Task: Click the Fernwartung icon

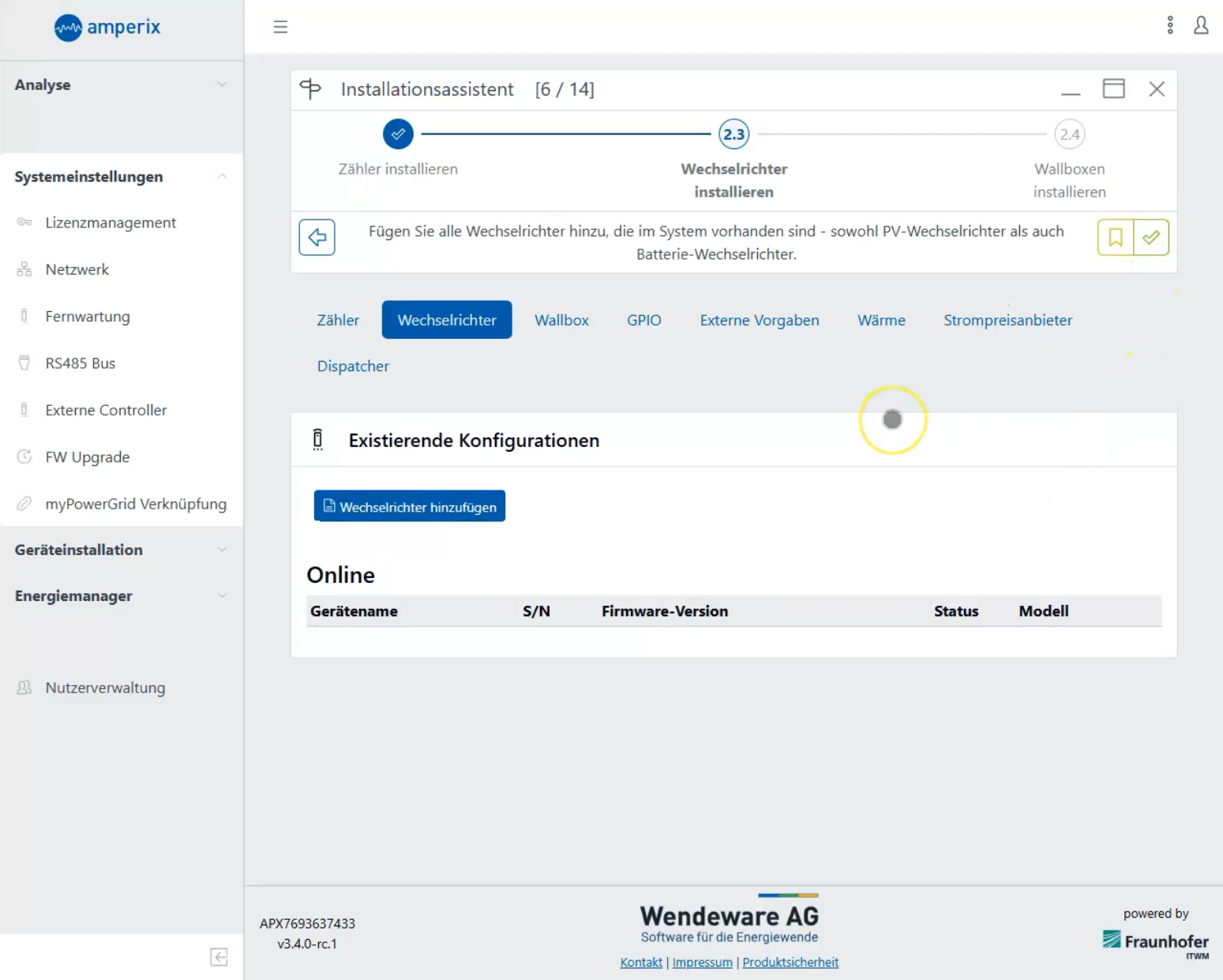Action: click(x=24, y=316)
